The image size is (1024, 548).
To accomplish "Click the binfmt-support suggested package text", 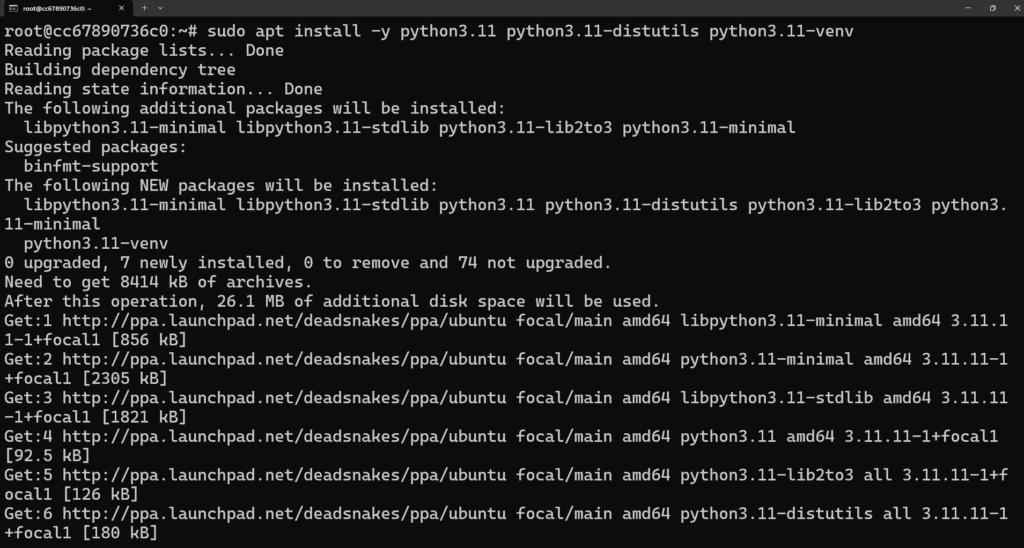I will click(x=91, y=166).
